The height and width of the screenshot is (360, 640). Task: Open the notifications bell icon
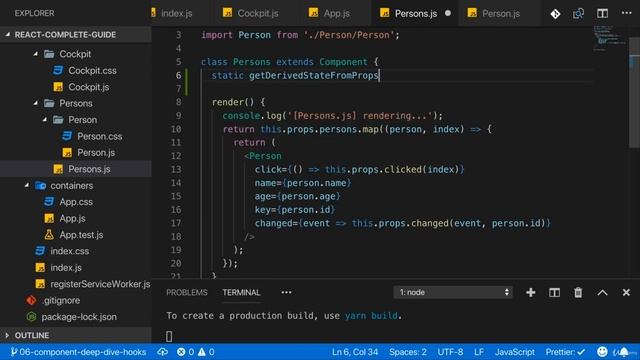pyautogui.click(x=624, y=352)
